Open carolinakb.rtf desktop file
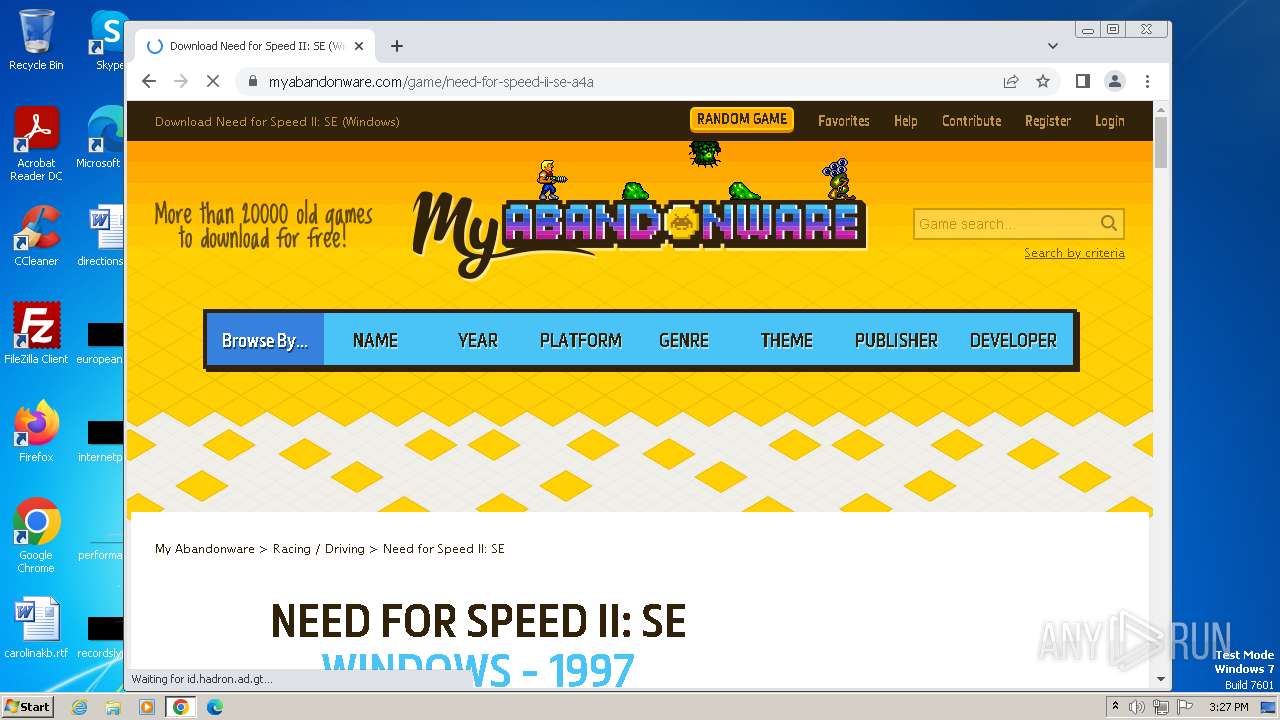Image resolution: width=1280 pixels, height=720 pixels. click(x=36, y=628)
